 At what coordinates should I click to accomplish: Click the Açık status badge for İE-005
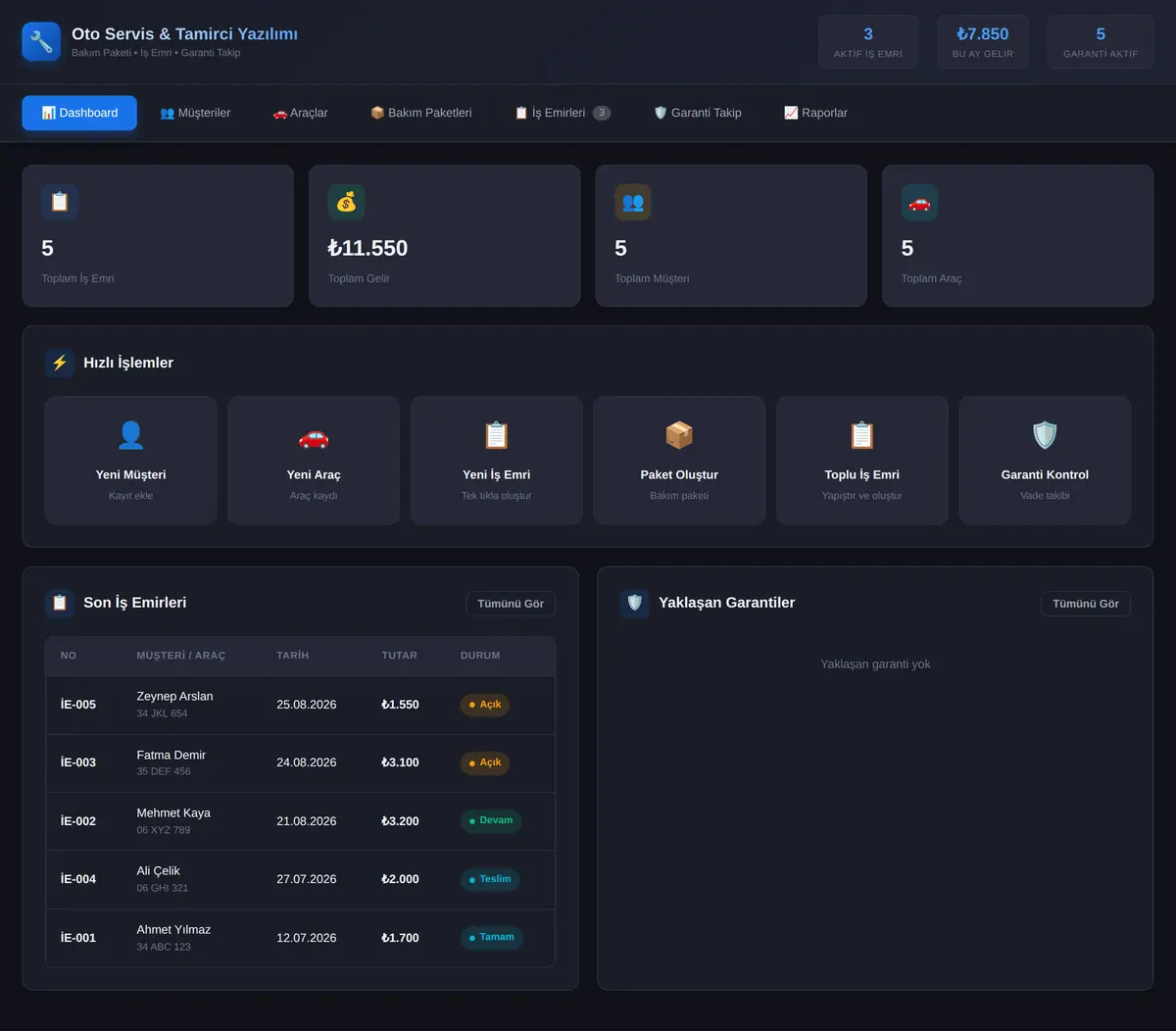point(485,705)
